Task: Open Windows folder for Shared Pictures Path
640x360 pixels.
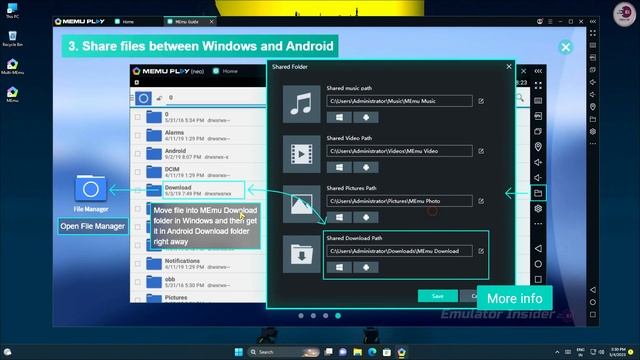Action: 339,218
